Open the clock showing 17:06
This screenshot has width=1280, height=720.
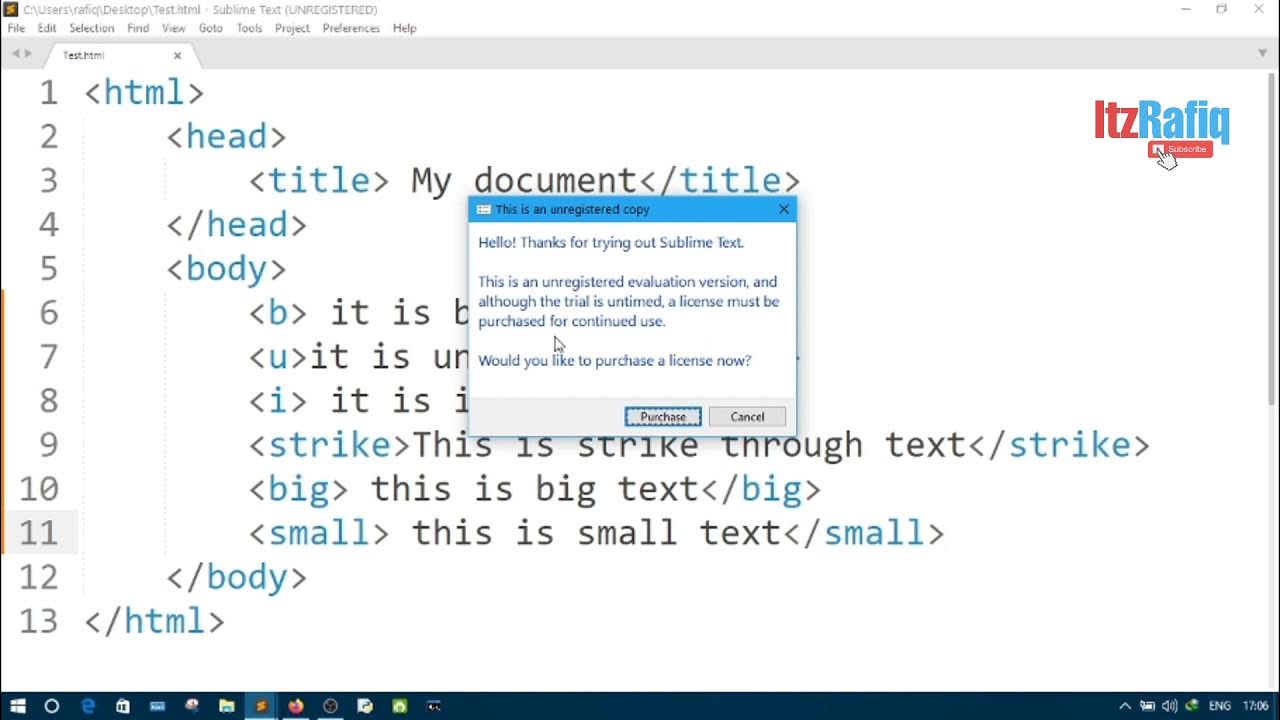(1255, 706)
